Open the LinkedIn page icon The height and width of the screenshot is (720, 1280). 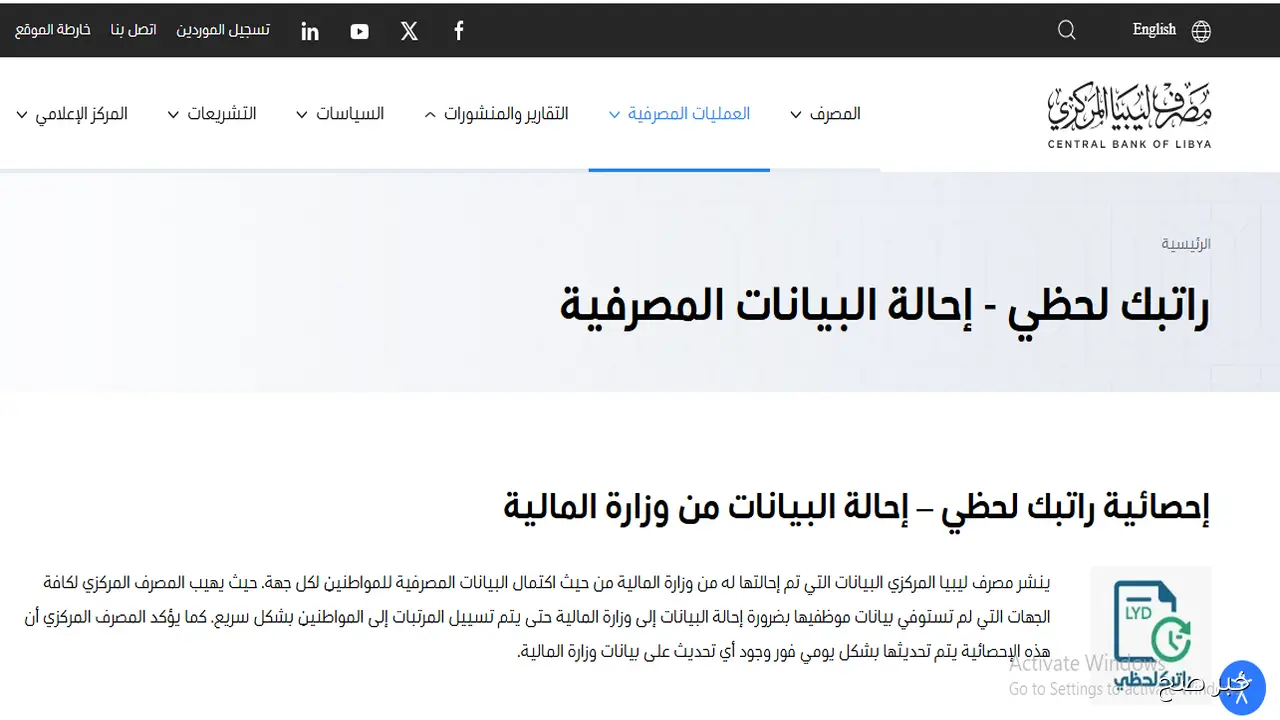[x=309, y=30]
